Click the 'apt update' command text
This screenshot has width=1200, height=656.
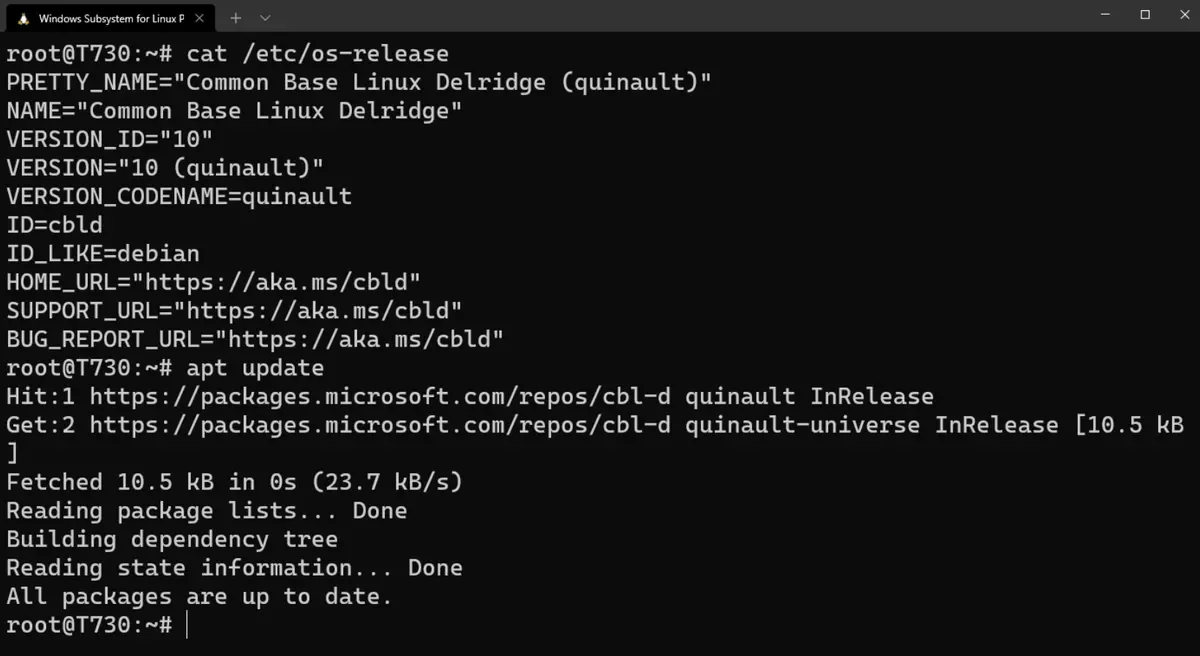(x=255, y=368)
